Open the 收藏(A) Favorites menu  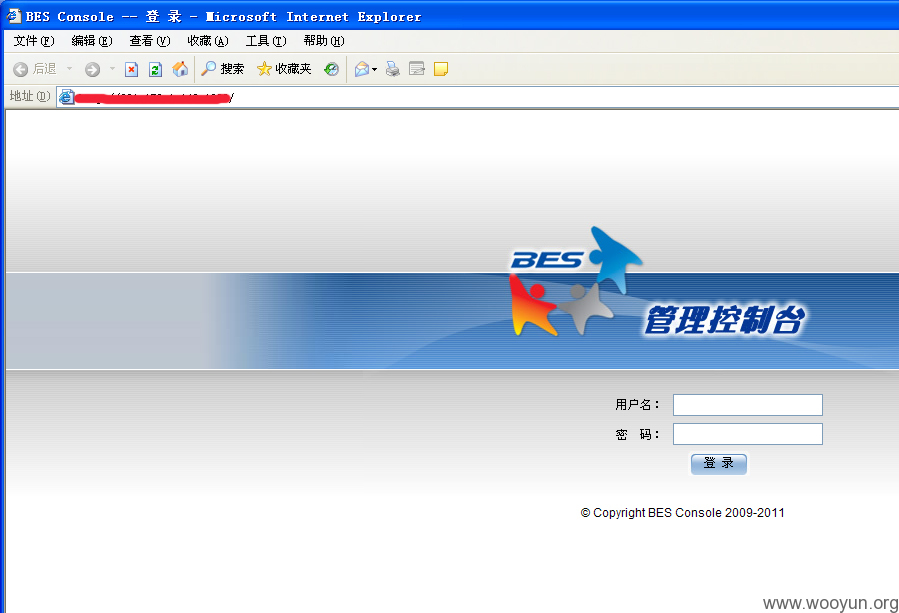[x=208, y=41]
